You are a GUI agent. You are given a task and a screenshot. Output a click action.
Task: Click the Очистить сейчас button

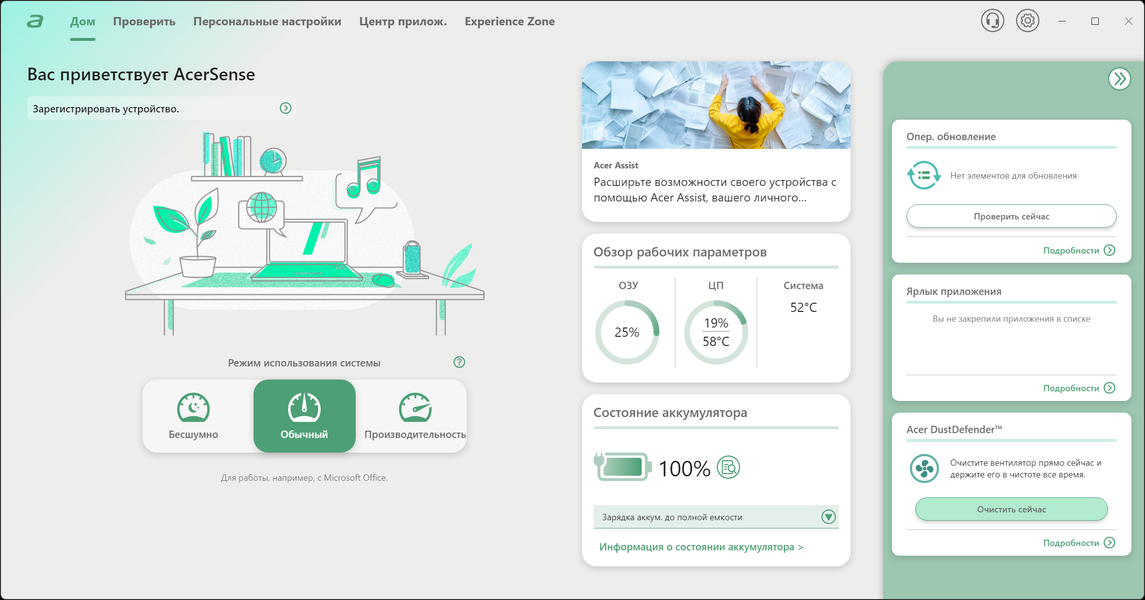[x=1011, y=509]
